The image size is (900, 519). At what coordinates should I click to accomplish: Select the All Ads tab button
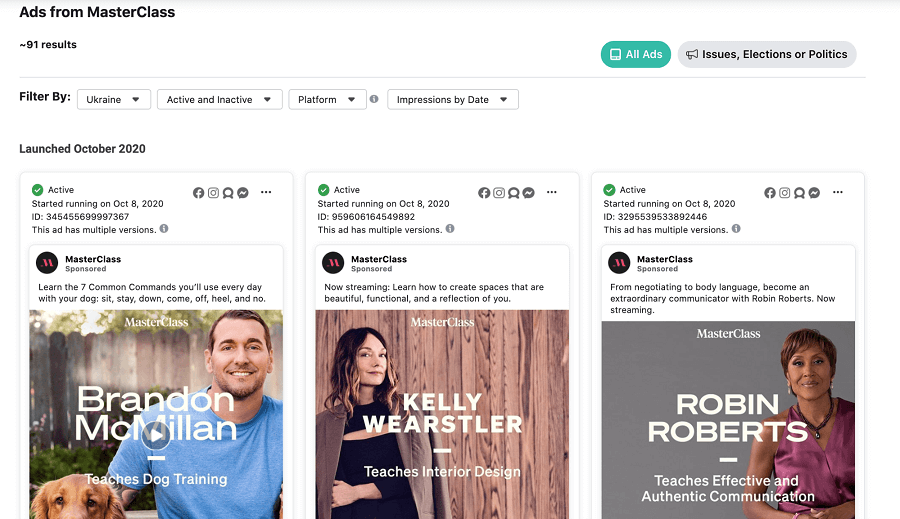tap(635, 55)
